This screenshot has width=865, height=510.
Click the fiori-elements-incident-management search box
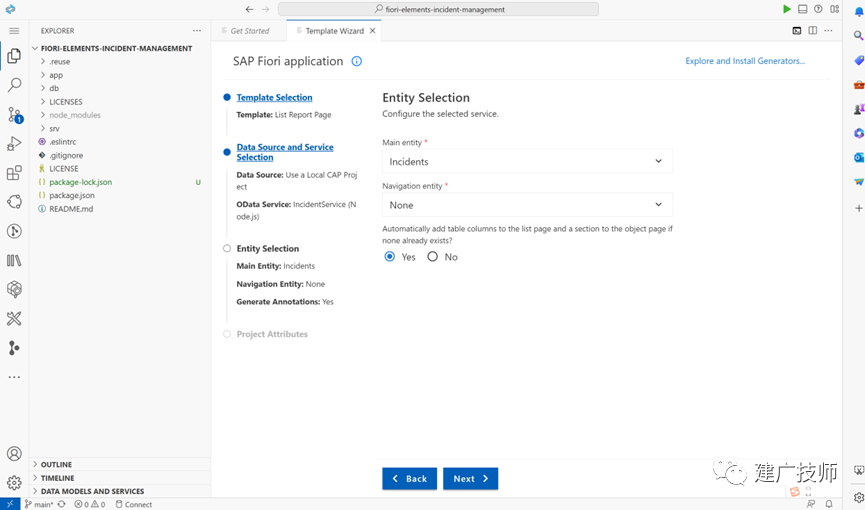(x=438, y=9)
